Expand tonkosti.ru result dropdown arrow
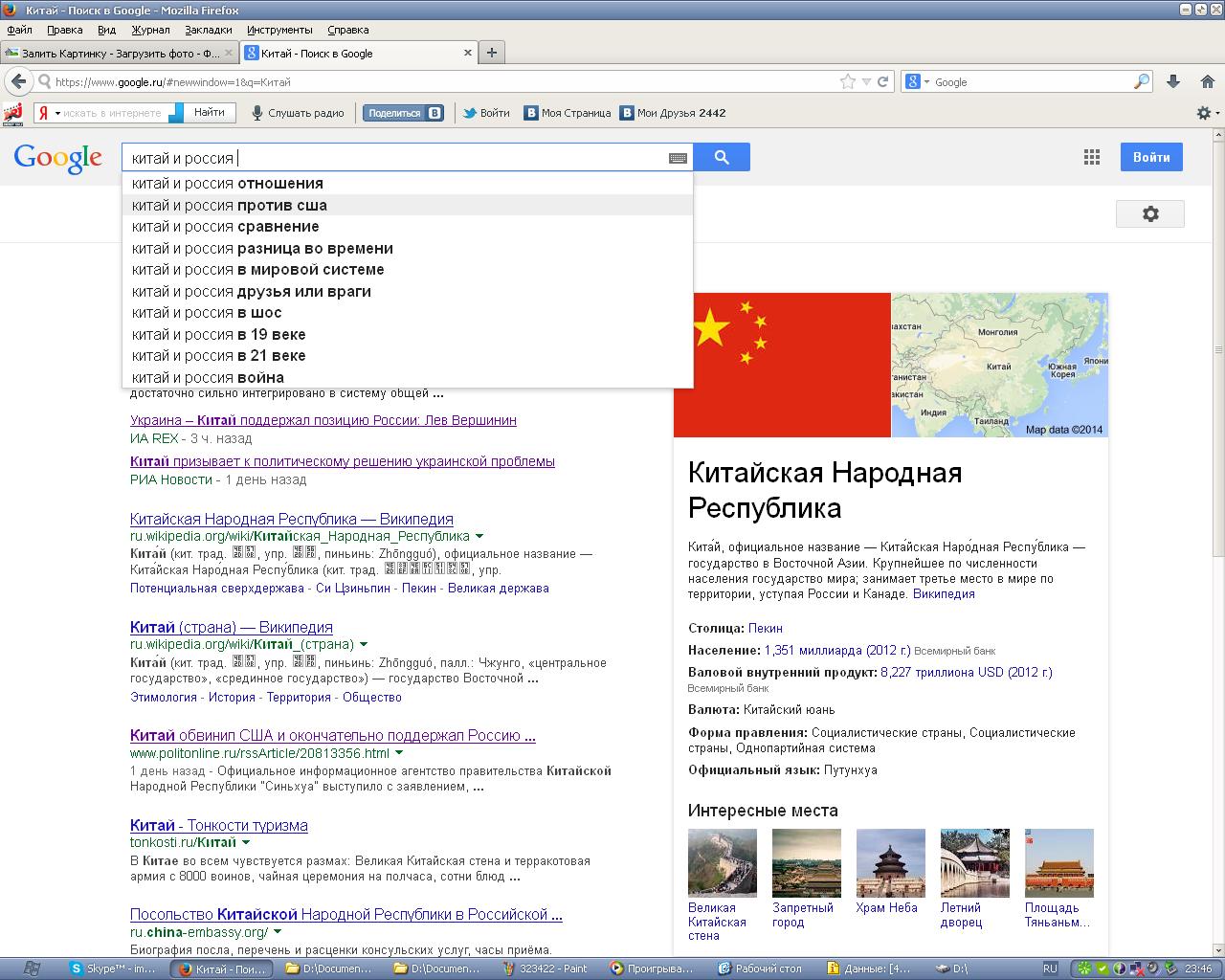Screen dimensions: 1225x980 coord(246,843)
